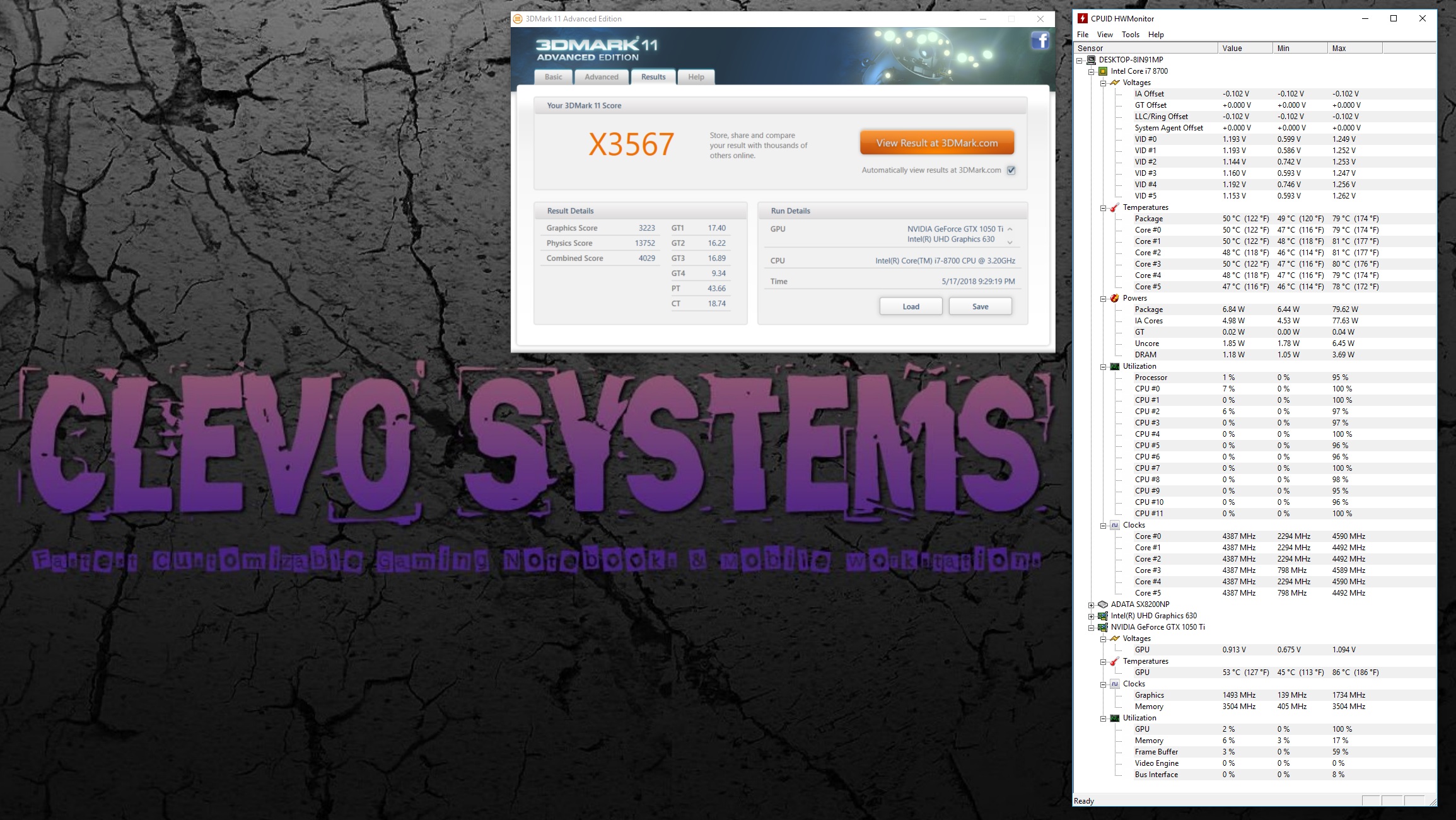Click the Save result button
1456x820 pixels.
(x=981, y=306)
